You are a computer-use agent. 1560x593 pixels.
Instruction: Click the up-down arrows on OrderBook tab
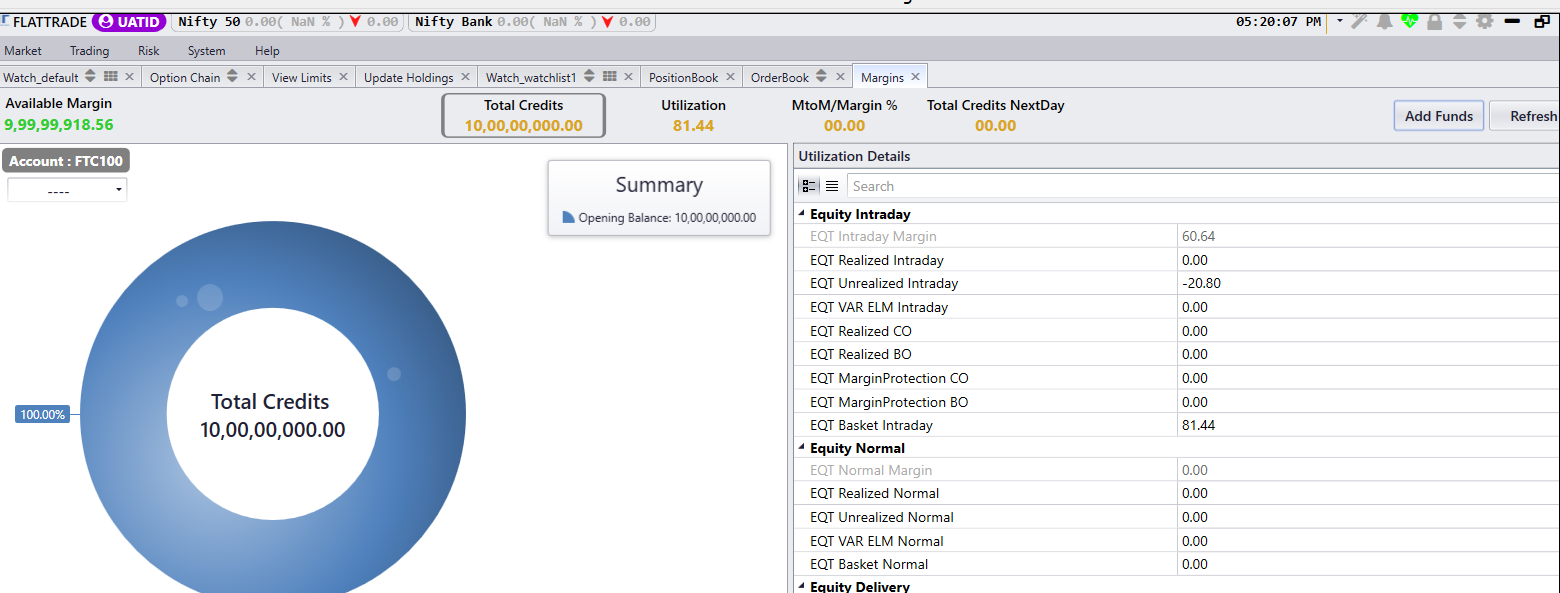click(x=821, y=76)
